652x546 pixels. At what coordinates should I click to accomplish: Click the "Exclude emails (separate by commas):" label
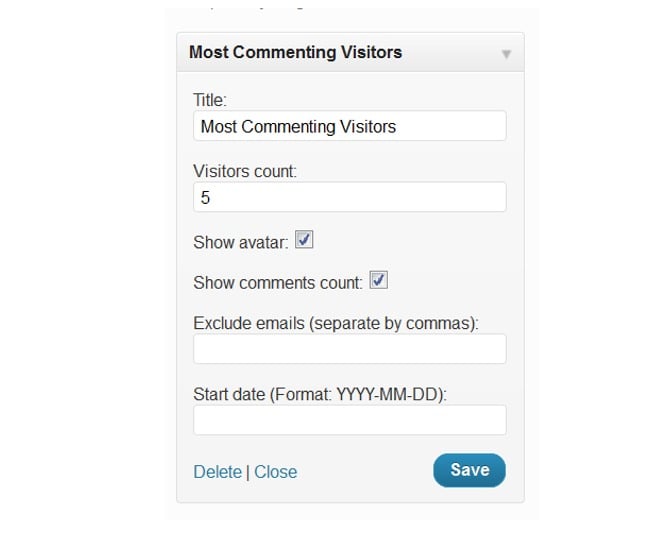coord(336,323)
